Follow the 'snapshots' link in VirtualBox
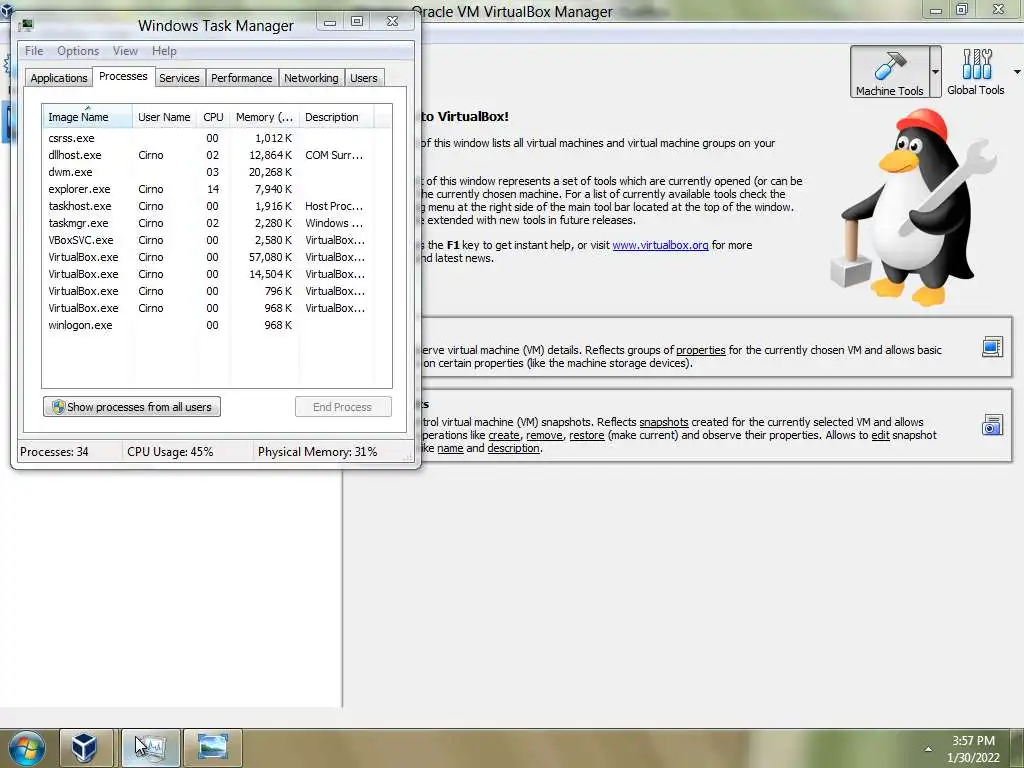The image size is (1024, 768). (x=664, y=422)
